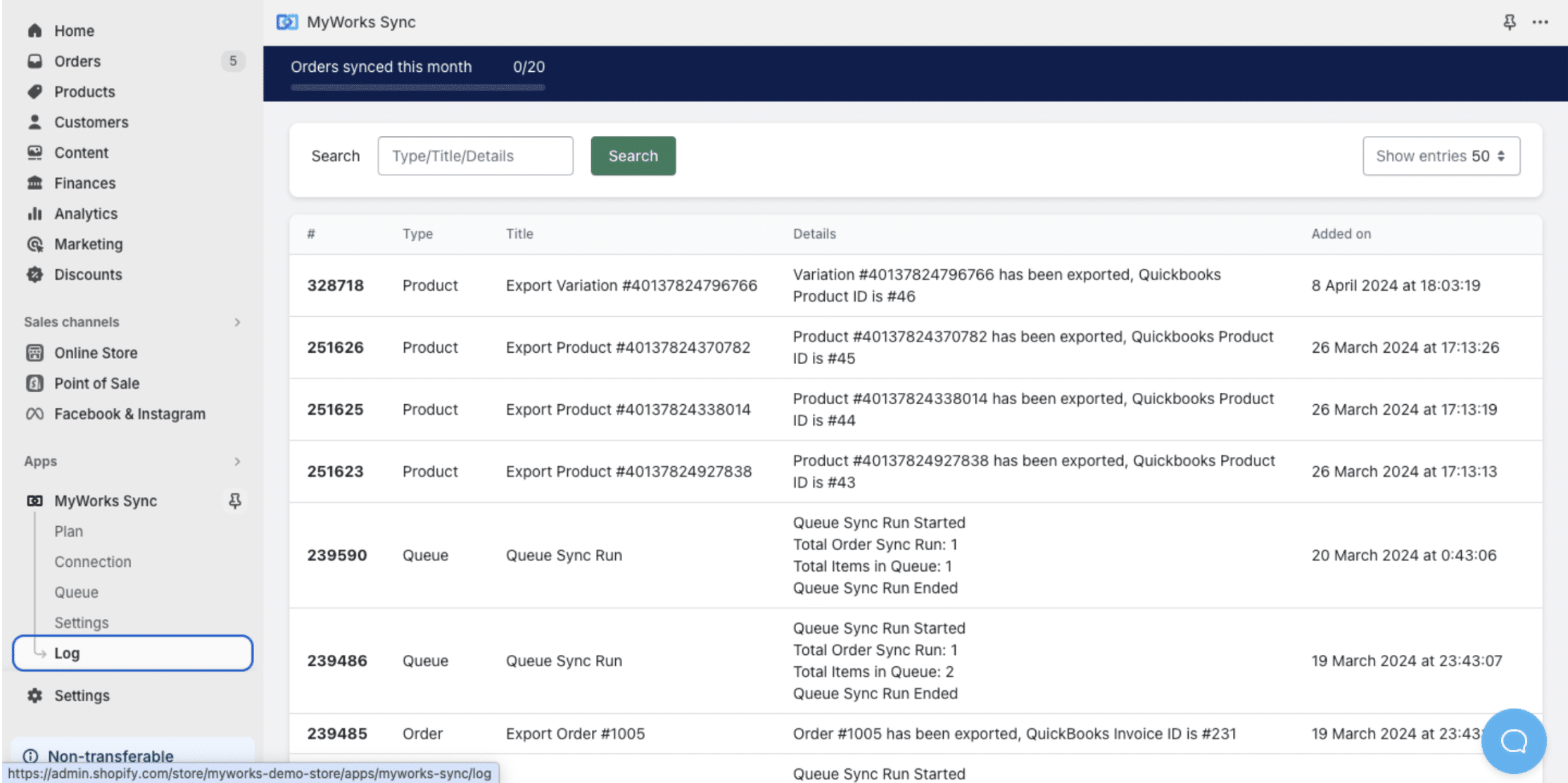Expand the Apps section chevron

point(236,461)
